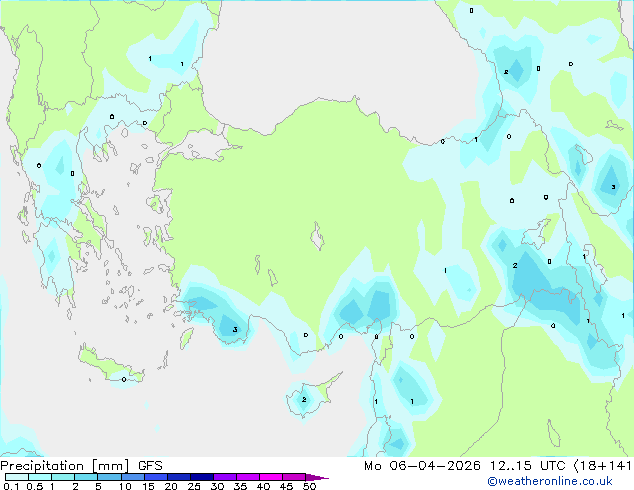Select the 2–5 mm legend swatch
Screen dimensions: 634x490
(86, 477)
